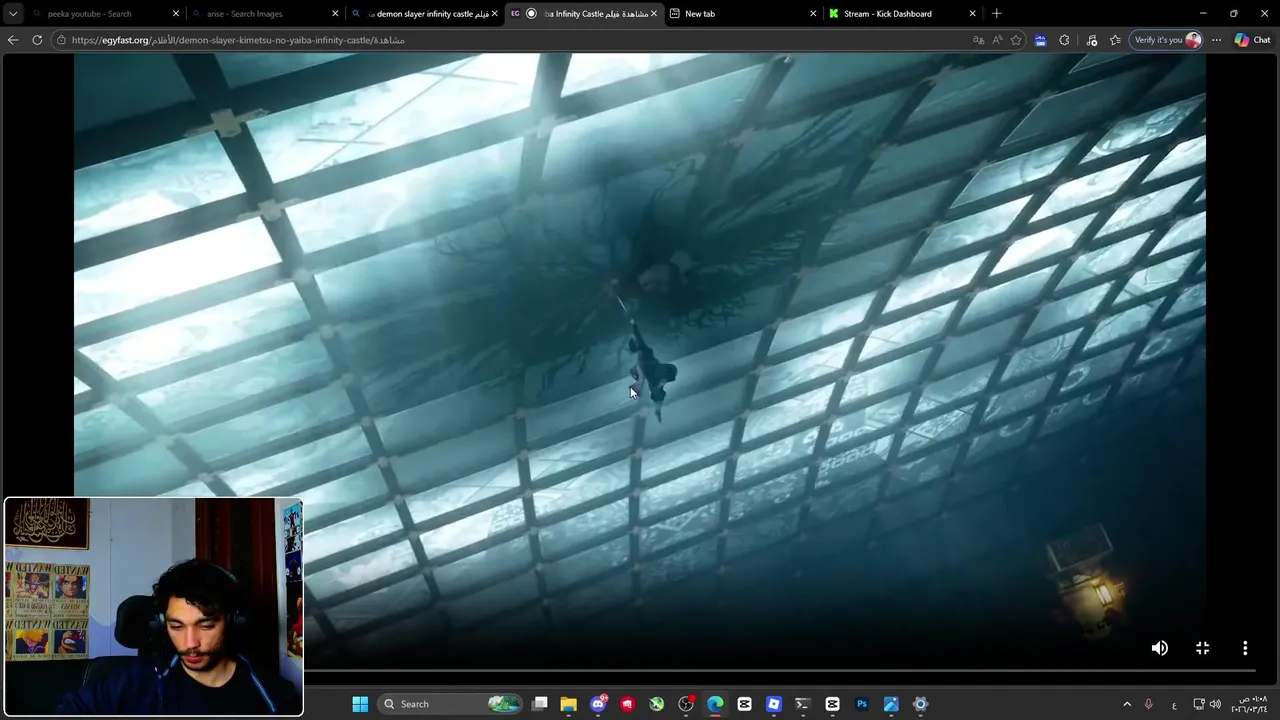
Task: Open the Xbox-style green icon in taskbar
Action: 656,704
